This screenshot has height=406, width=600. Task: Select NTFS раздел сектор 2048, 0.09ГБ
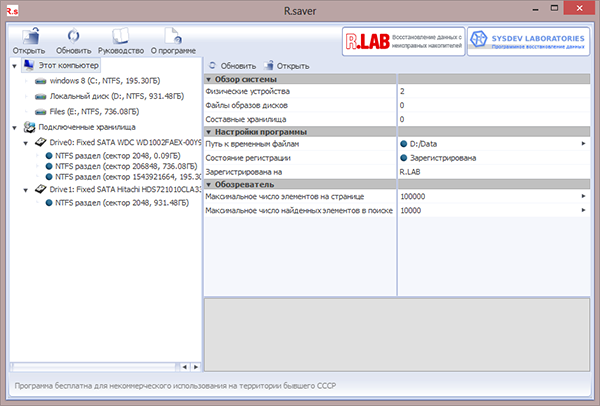[117, 156]
